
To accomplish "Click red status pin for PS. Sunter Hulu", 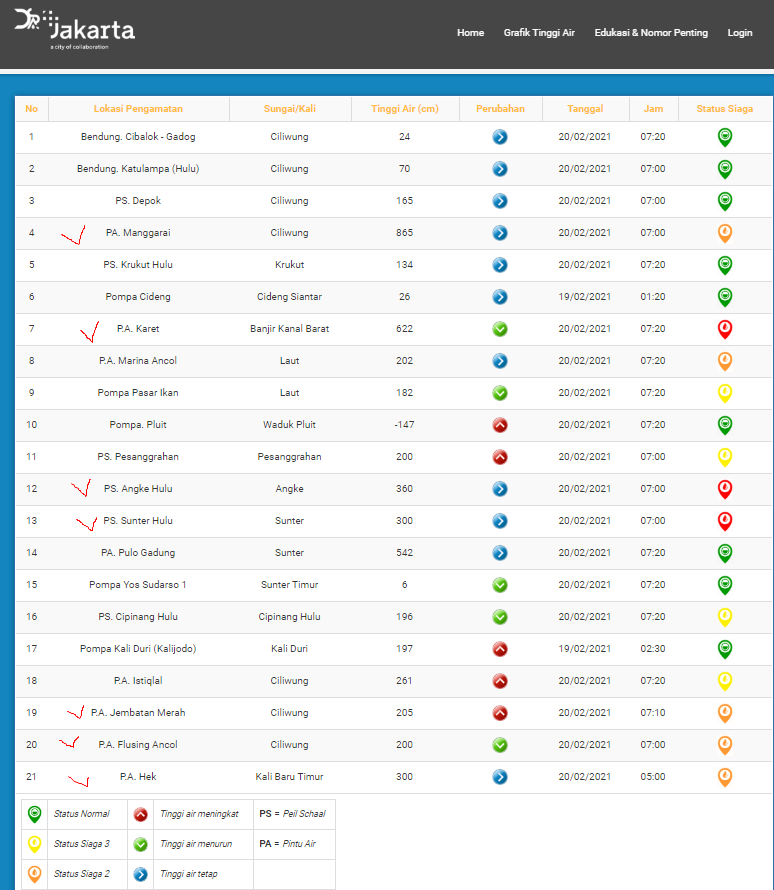I will [x=725, y=521].
